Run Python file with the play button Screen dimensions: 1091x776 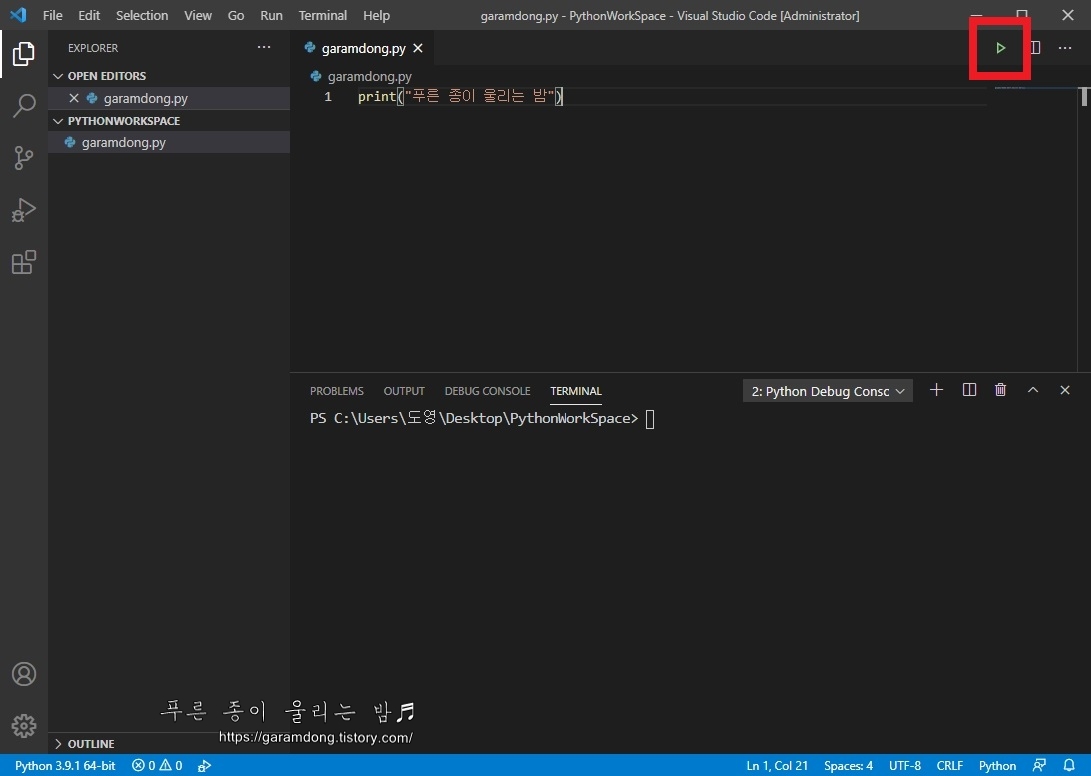(1001, 48)
